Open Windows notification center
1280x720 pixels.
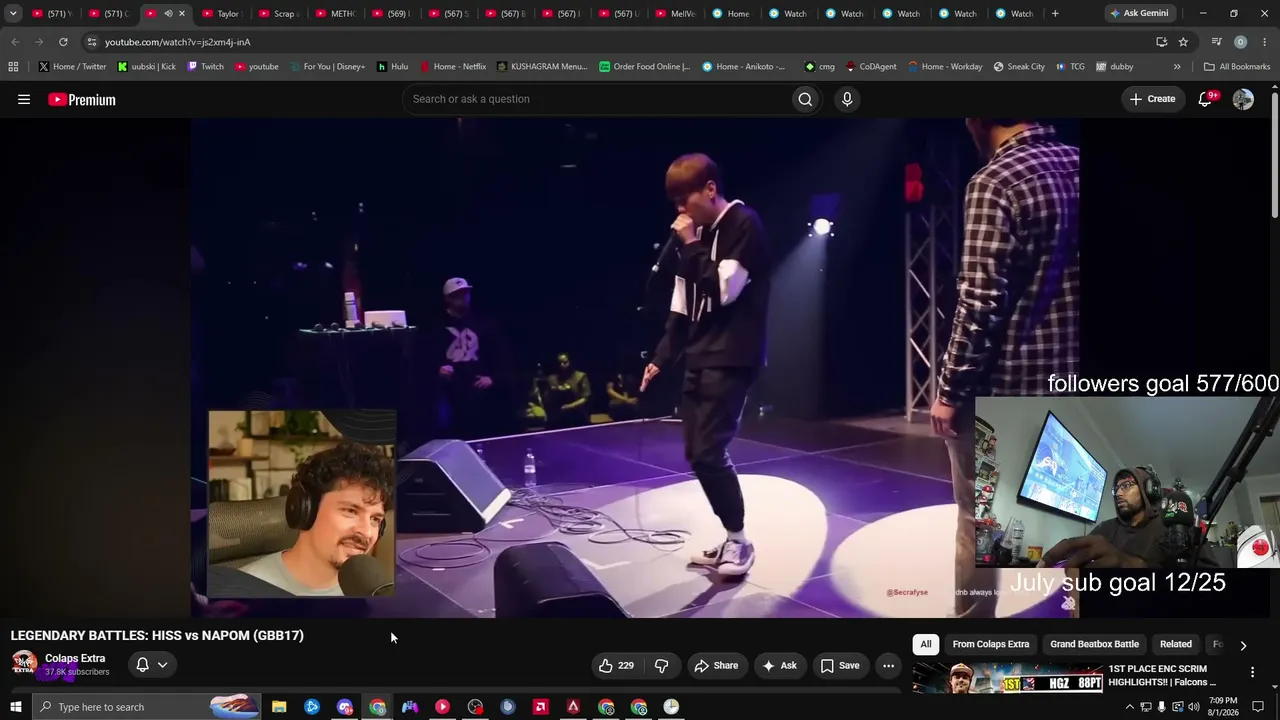click(1258, 707)
